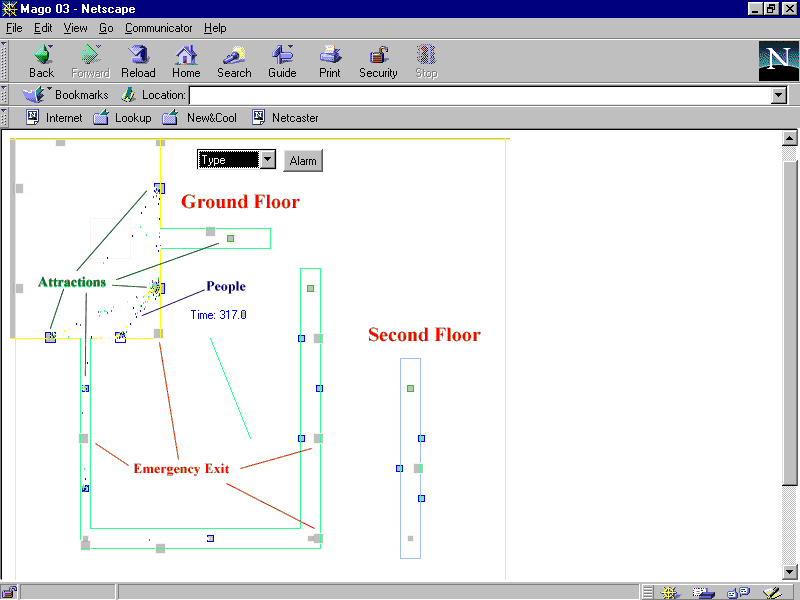Click the scroll down arrow
Screen dimensions: 800x600
789,572
